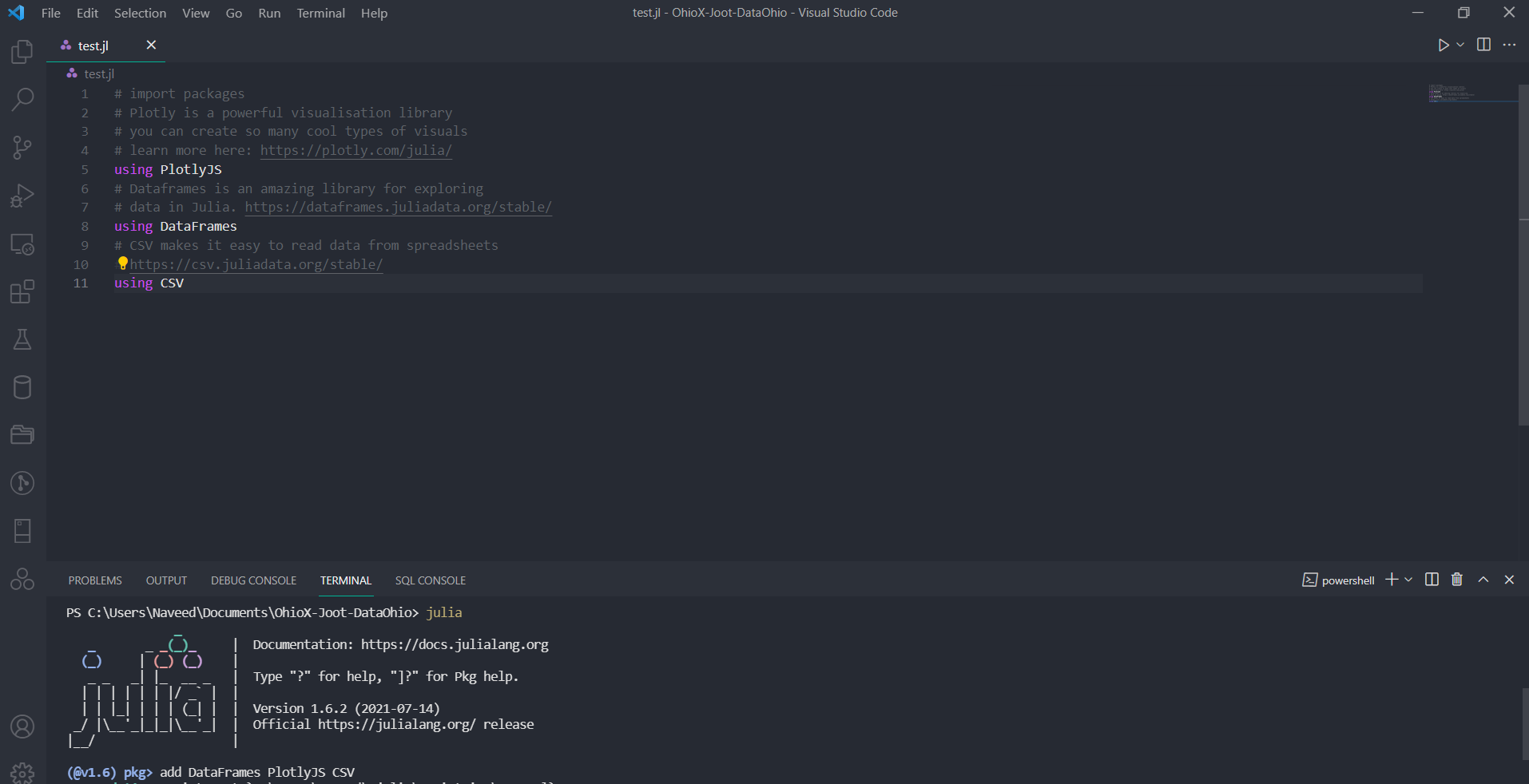The width and height of the screenshot is (1529, 784).
Task: Open the Run and Debug view
Action: pyautogui.click(x=22, y=196)
